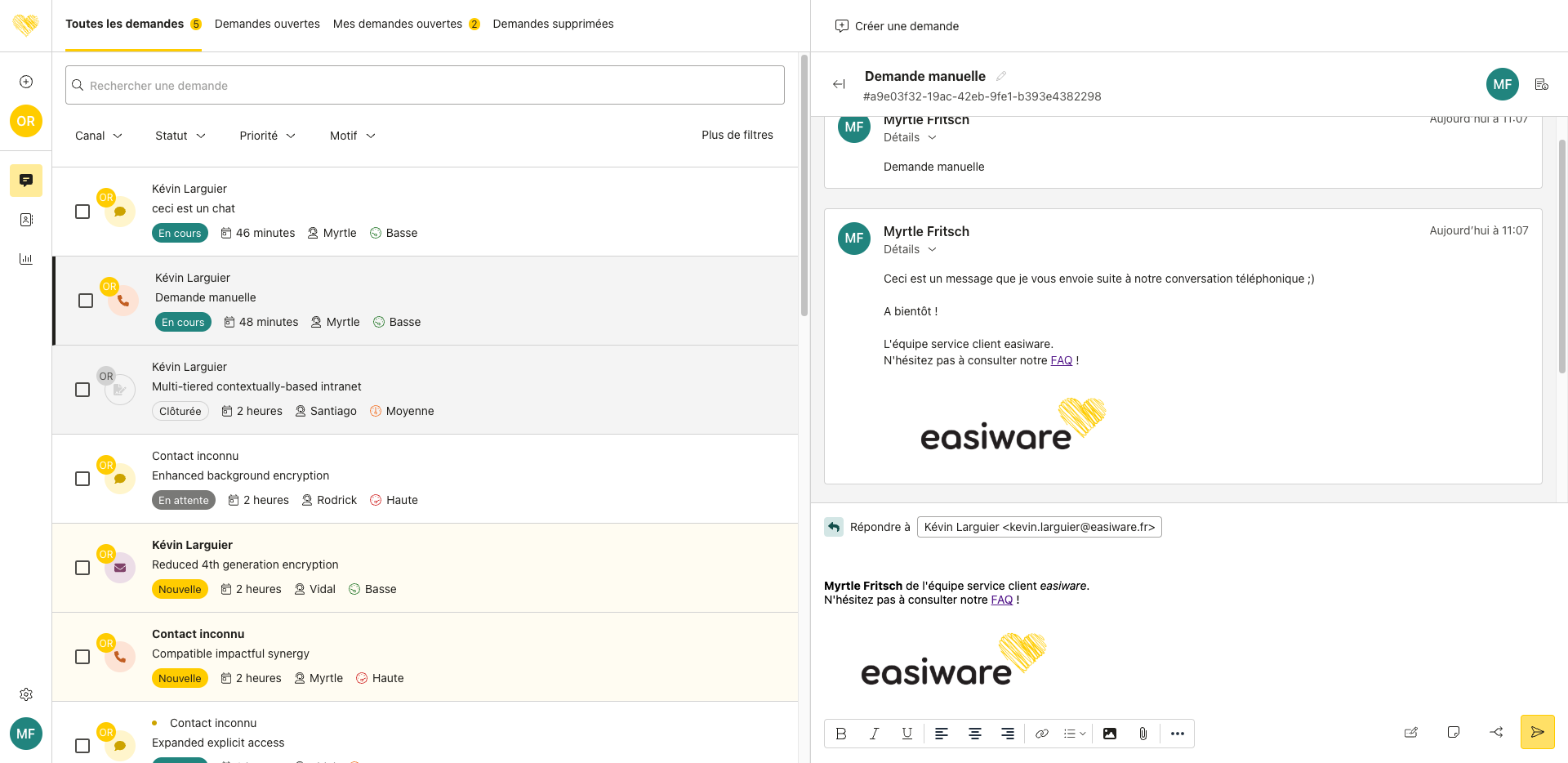Open settings gear in left sidebar
Viewport: 1568px width, 763px height.
(26, 694)
